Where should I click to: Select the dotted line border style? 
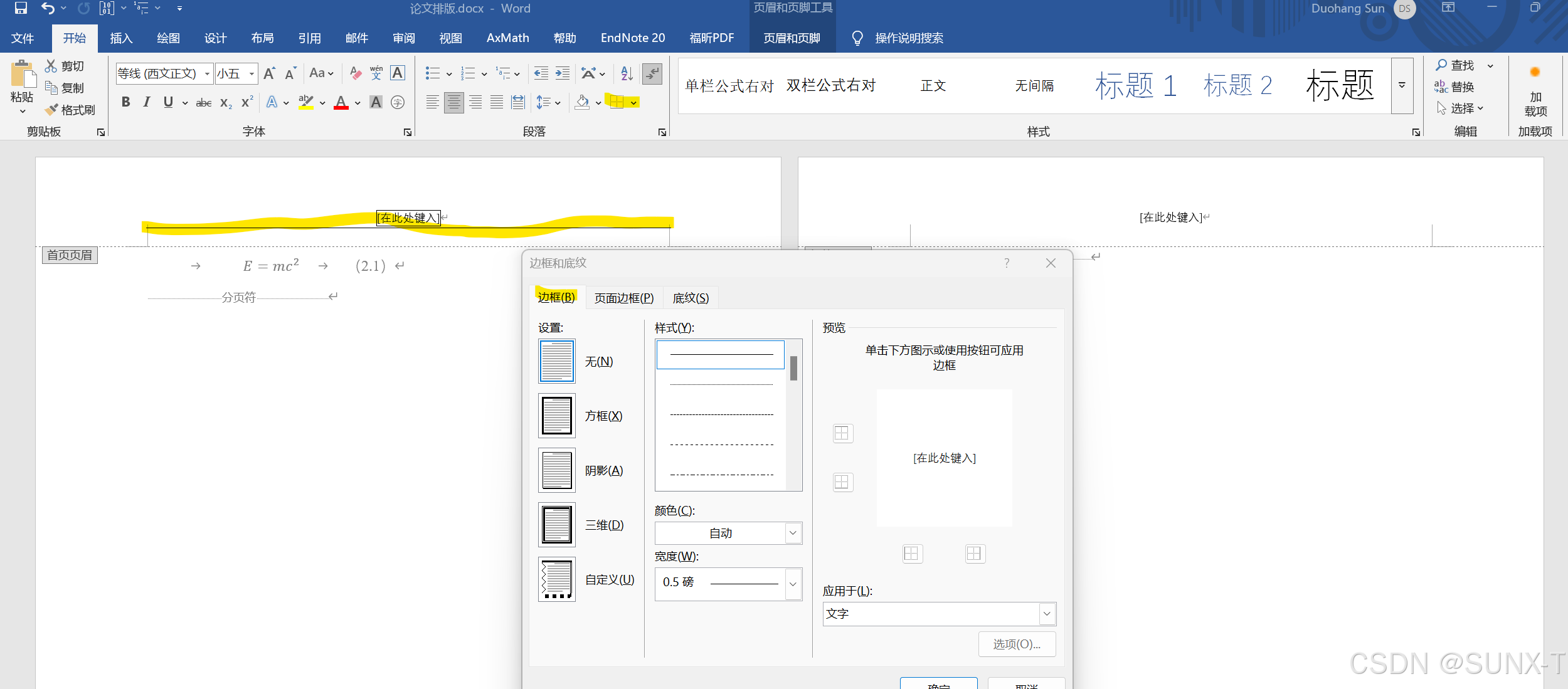pyautogui.click(x=721, y=384)
